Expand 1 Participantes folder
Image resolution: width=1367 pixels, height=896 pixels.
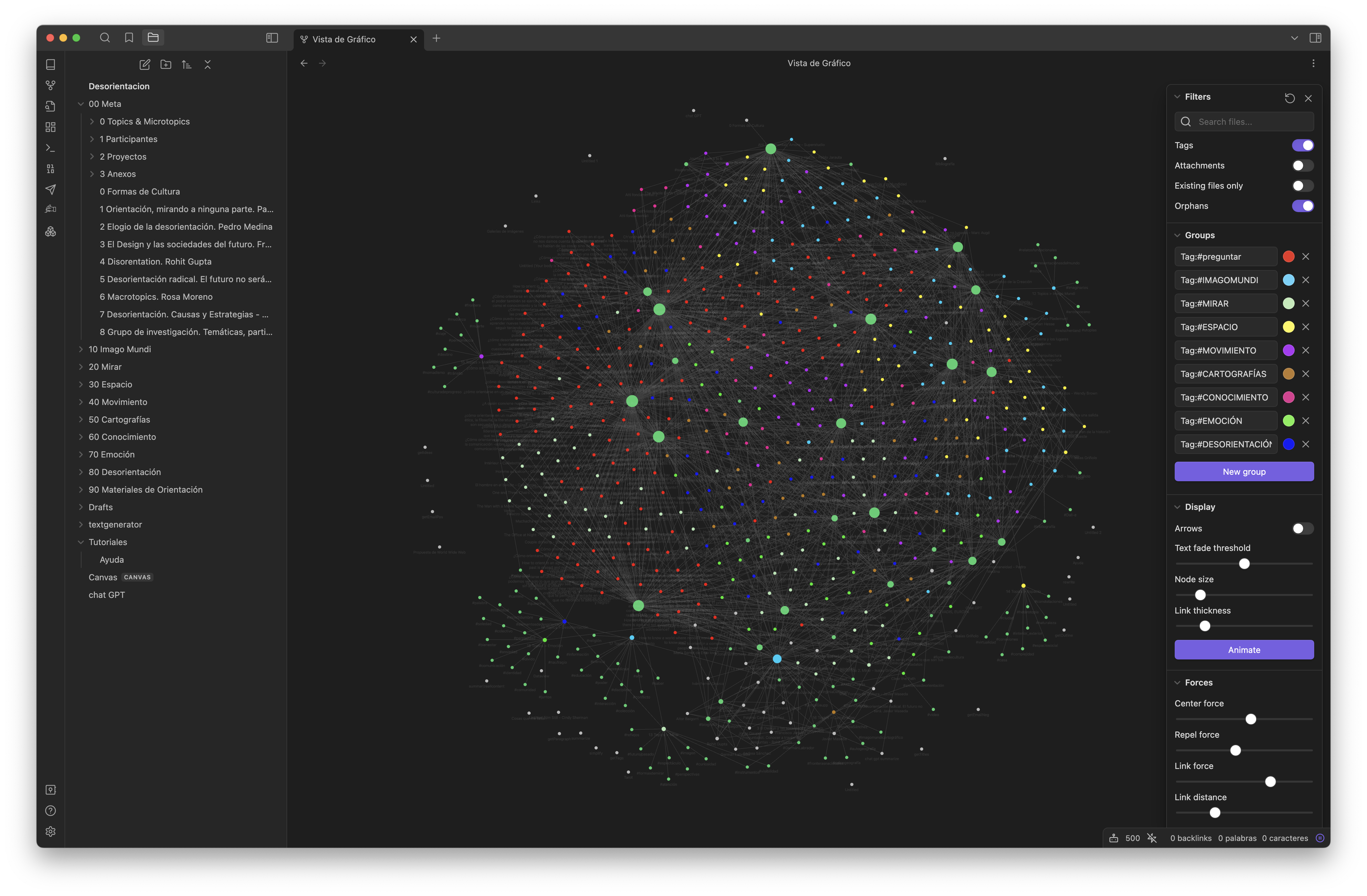click(128, 139)
